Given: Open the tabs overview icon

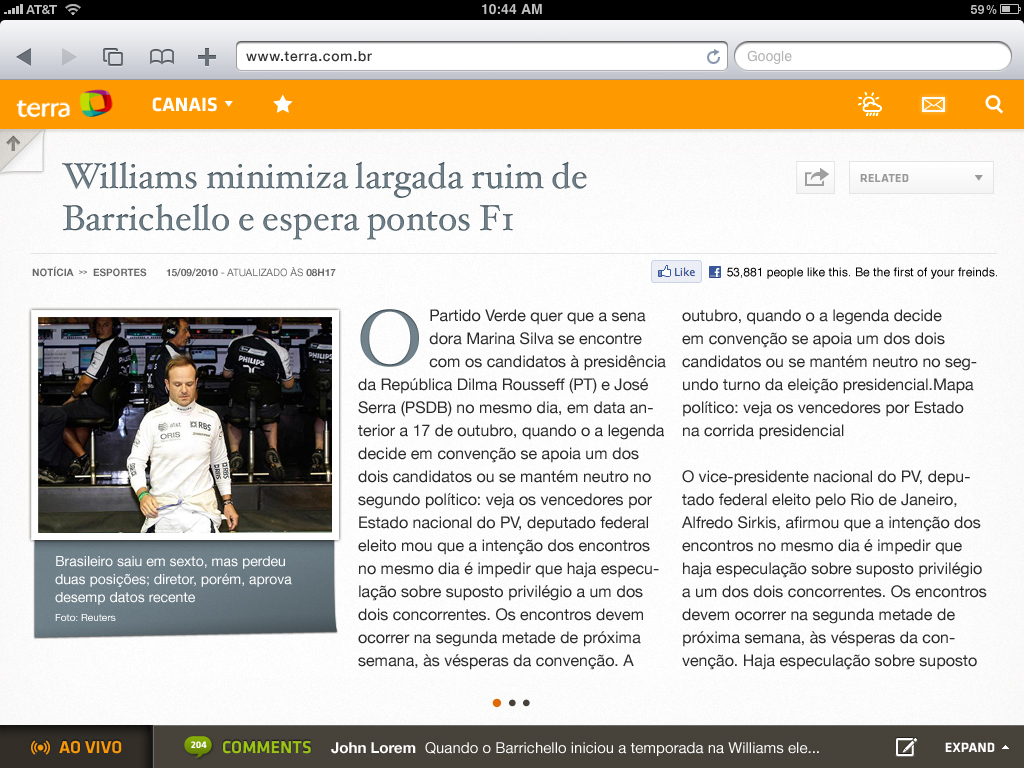Looking at the screenshot, I should (x=113, y=57).
